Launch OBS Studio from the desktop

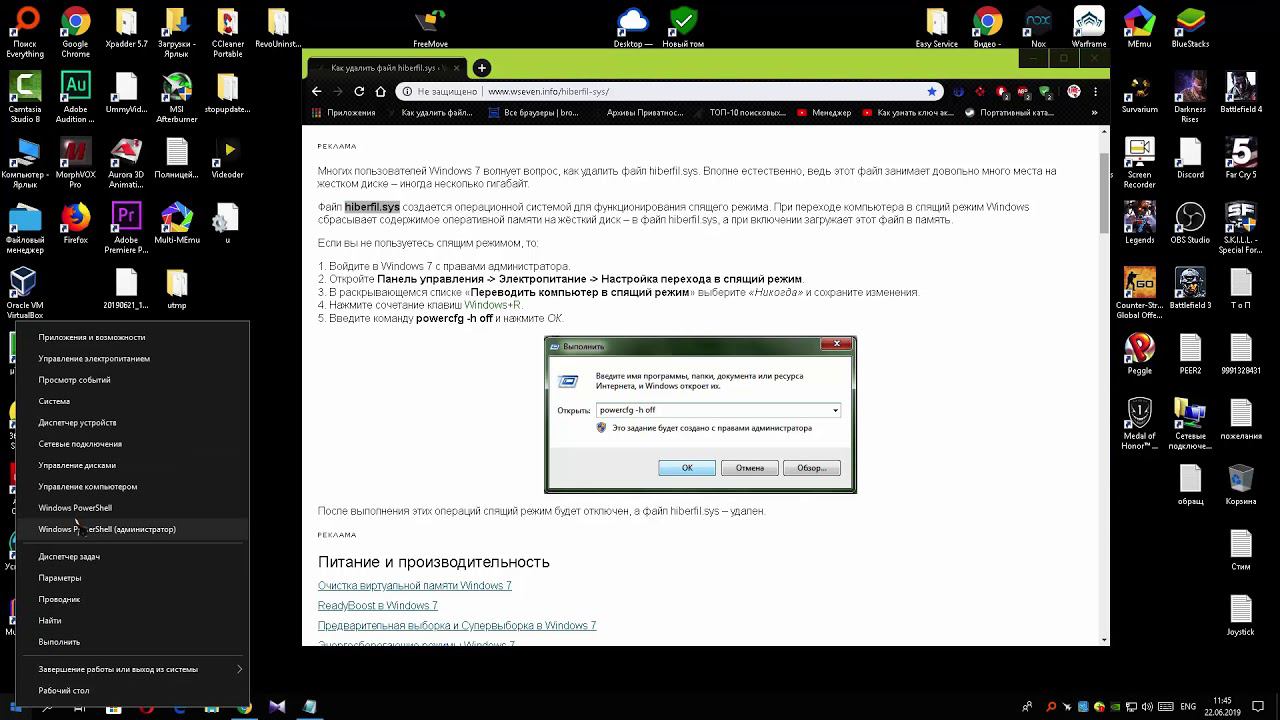(1190, 224)
